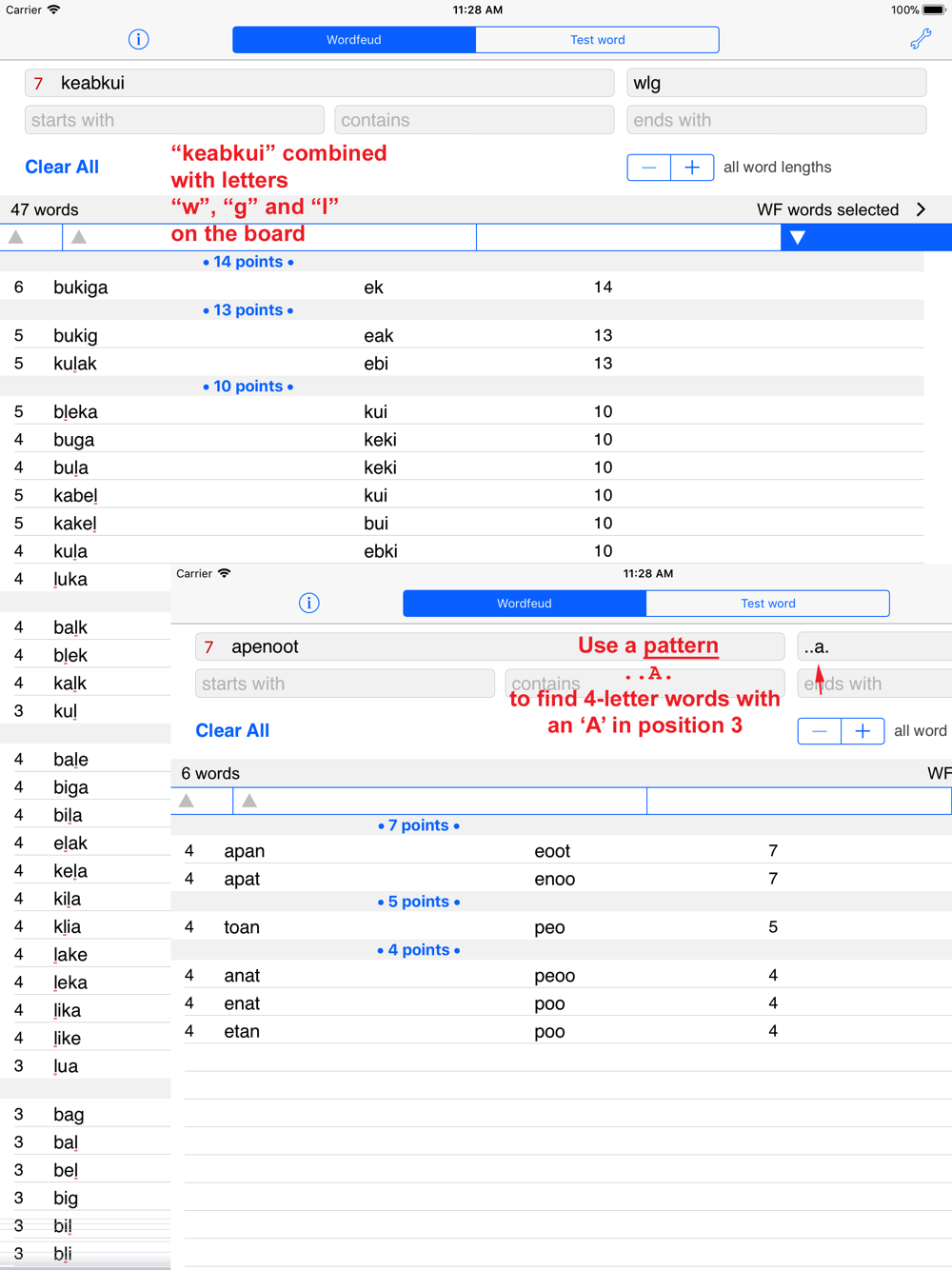Select the word big

[x=66, y=1198]
